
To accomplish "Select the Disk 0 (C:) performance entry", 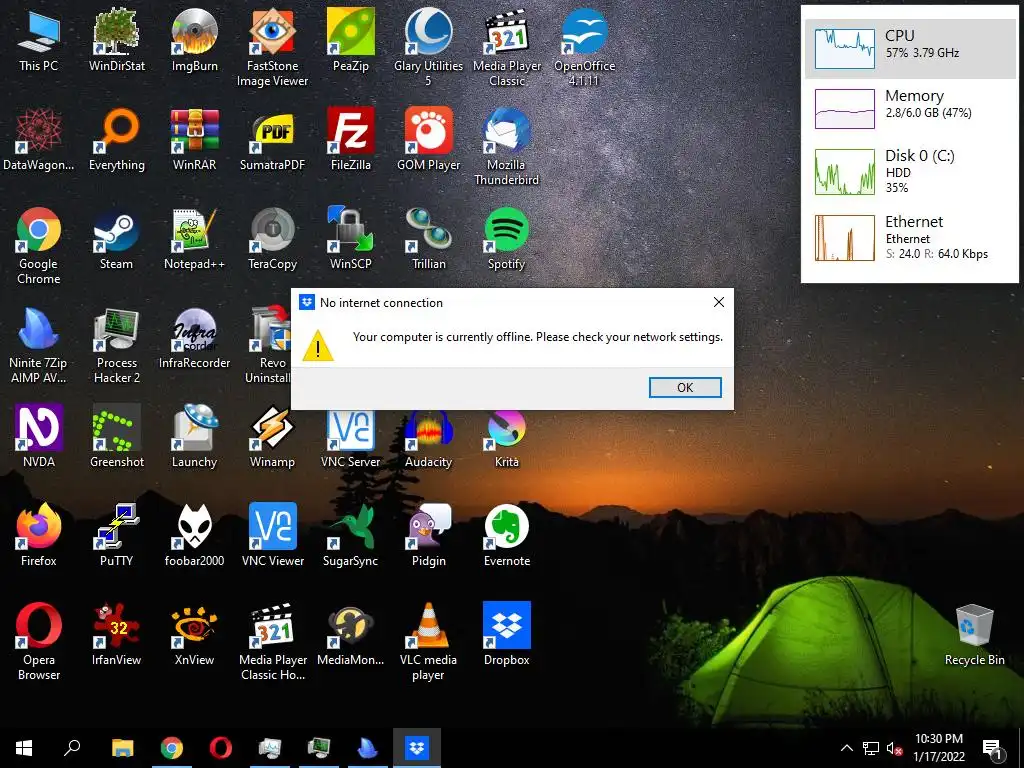I will (910, 172).
